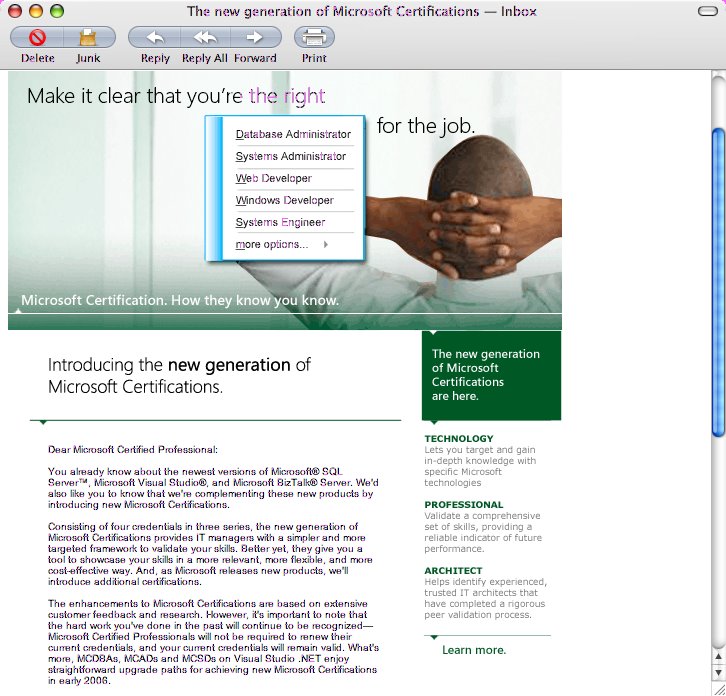Choose Systems Administrator option
726x696 pixels.
290,157
